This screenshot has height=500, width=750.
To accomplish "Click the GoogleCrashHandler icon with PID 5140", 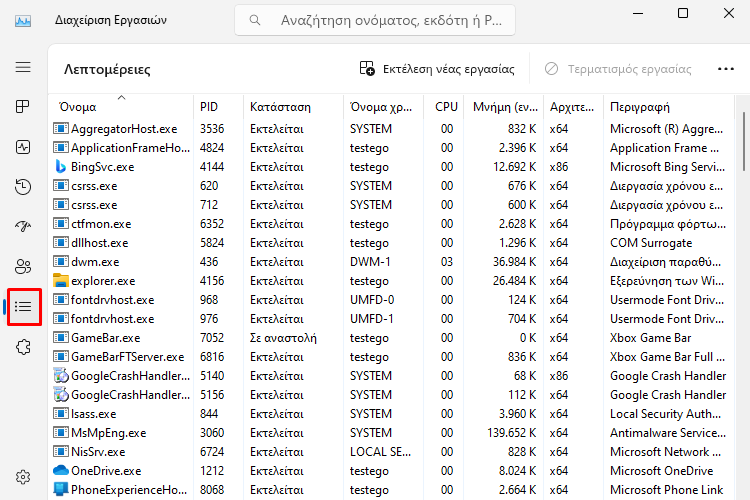I will 61,376.
